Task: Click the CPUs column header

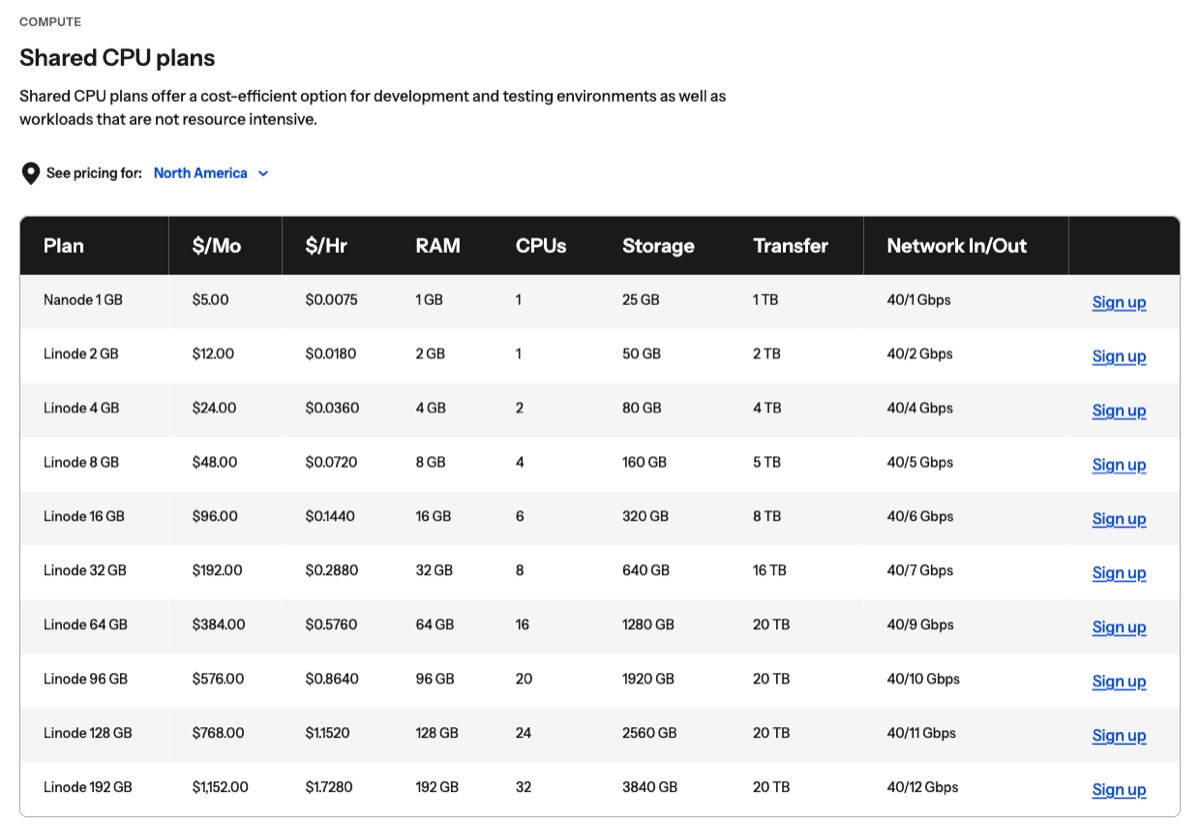Action: [x=541, y=246]
